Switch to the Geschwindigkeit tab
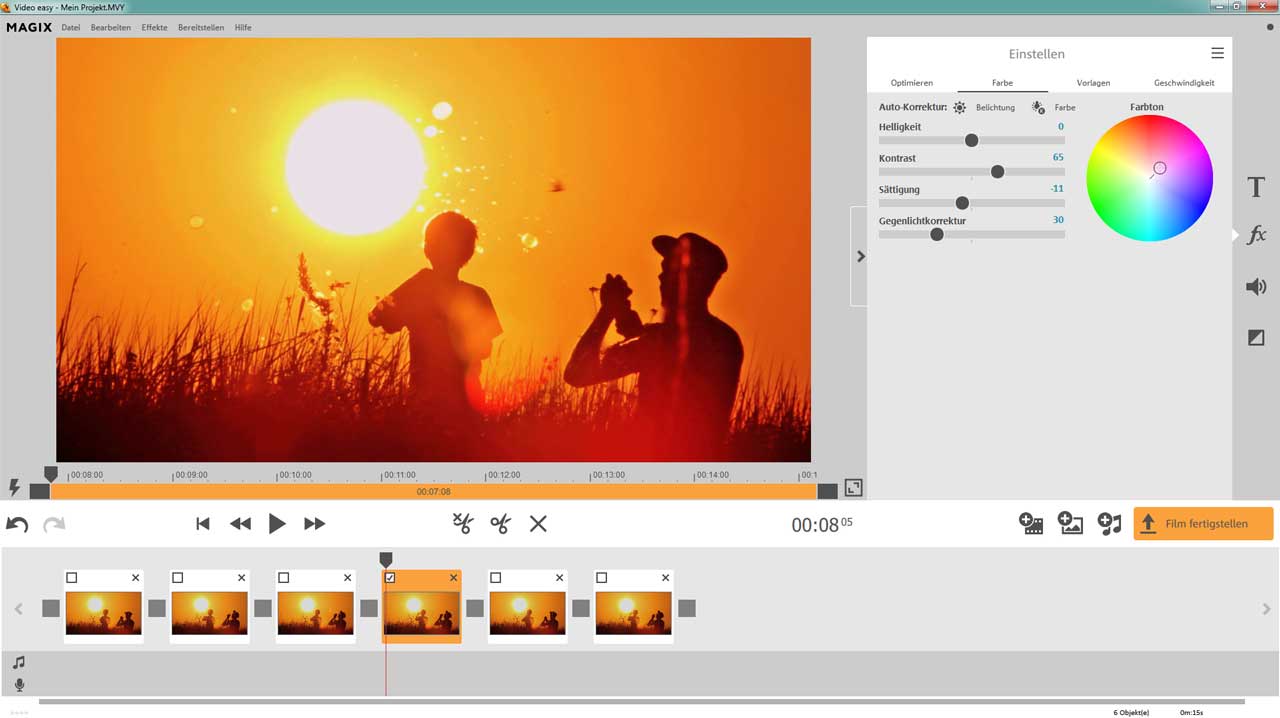The image size is (1280, 718). tap(1184, 83)
